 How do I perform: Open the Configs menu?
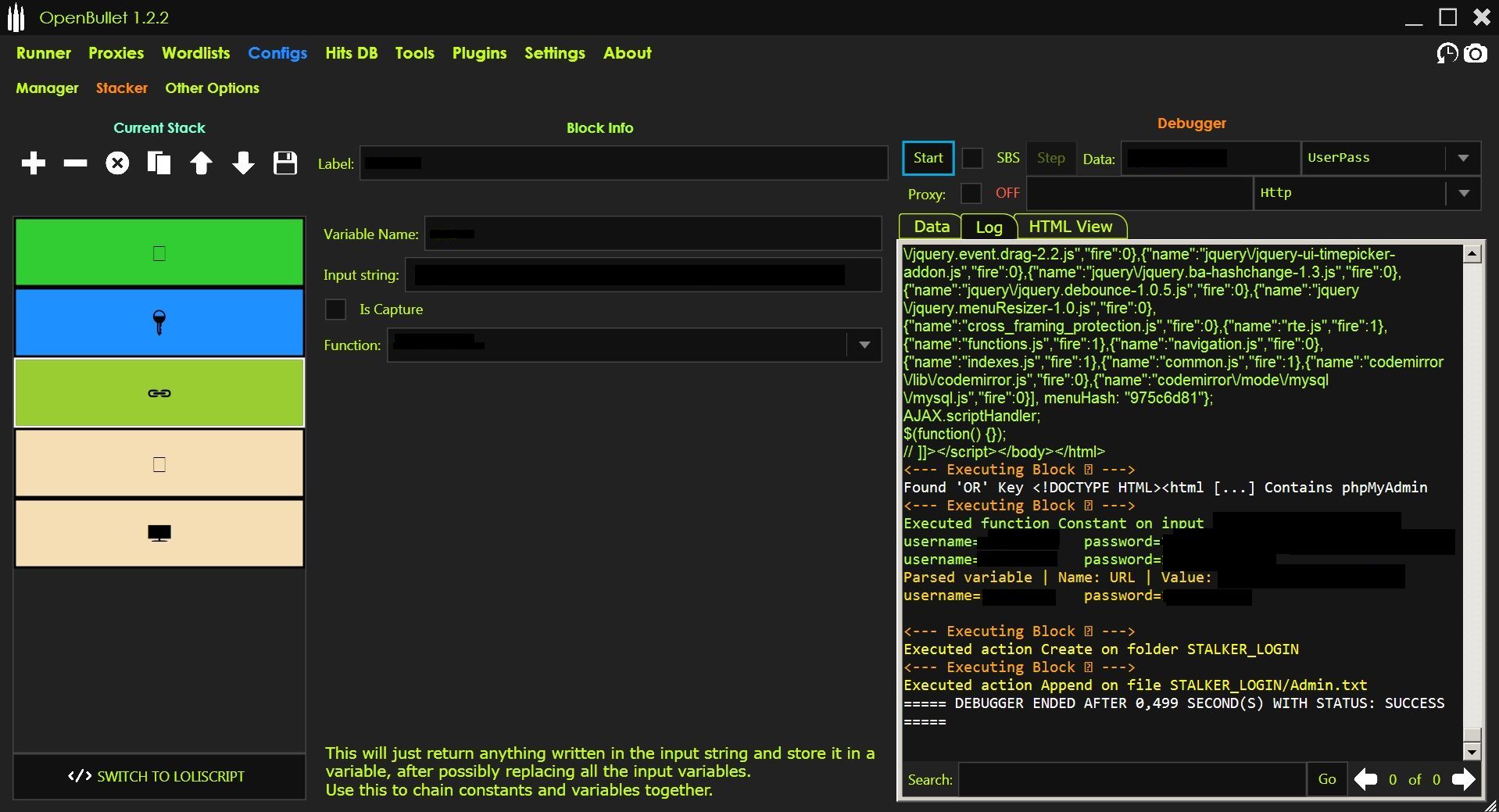277,53
